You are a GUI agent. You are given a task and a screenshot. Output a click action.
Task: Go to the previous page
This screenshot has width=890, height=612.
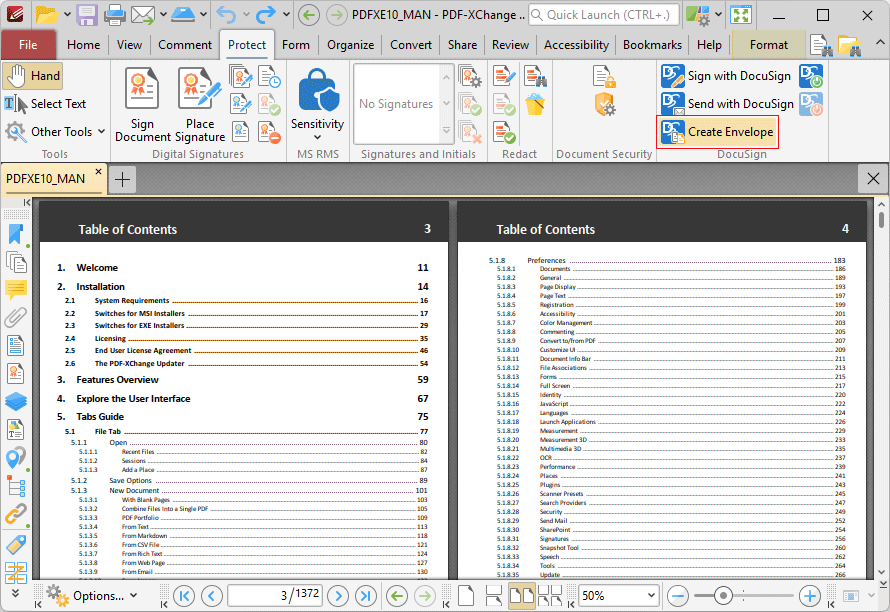pos(212,596)
